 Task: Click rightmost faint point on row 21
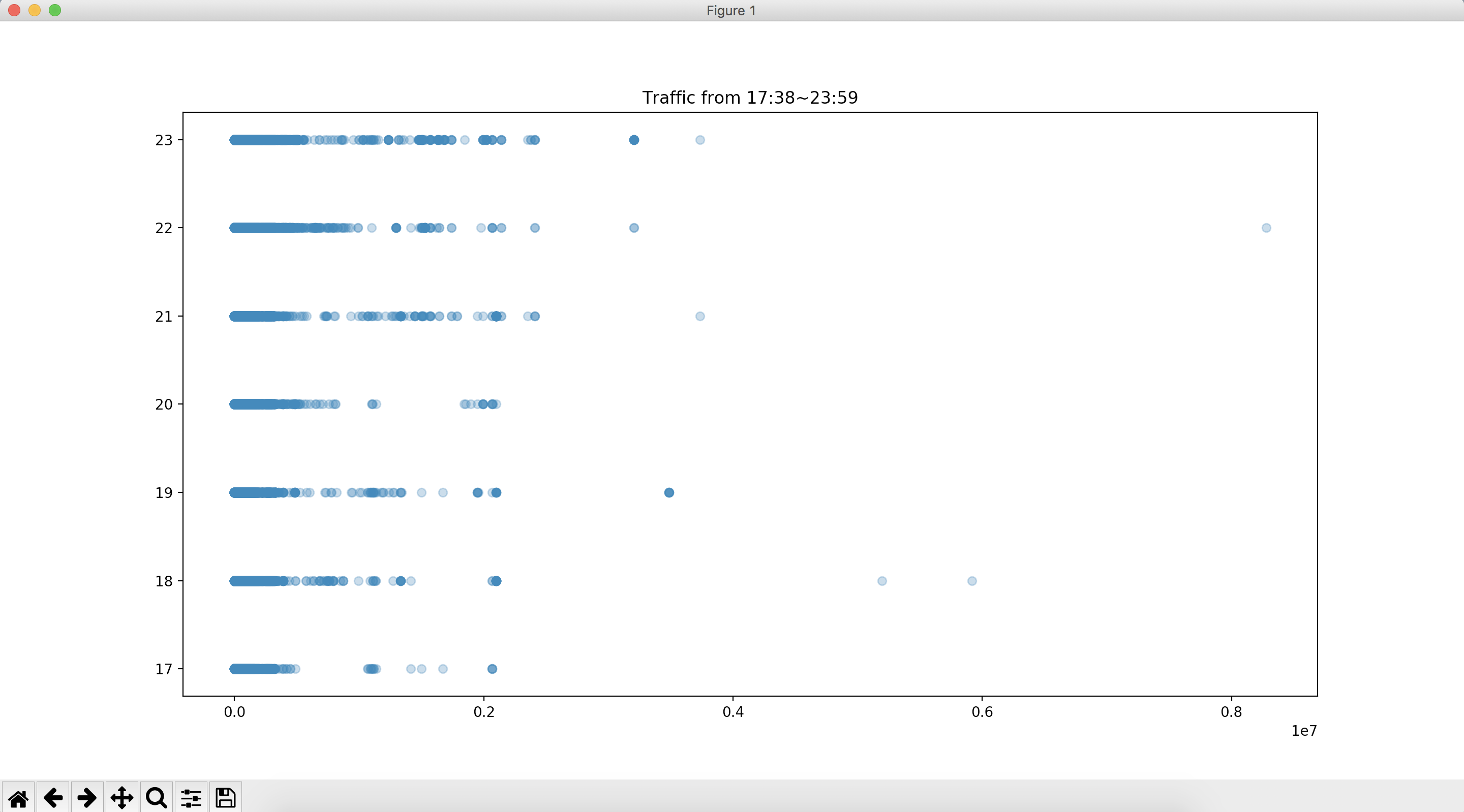[x=699, y=316]
